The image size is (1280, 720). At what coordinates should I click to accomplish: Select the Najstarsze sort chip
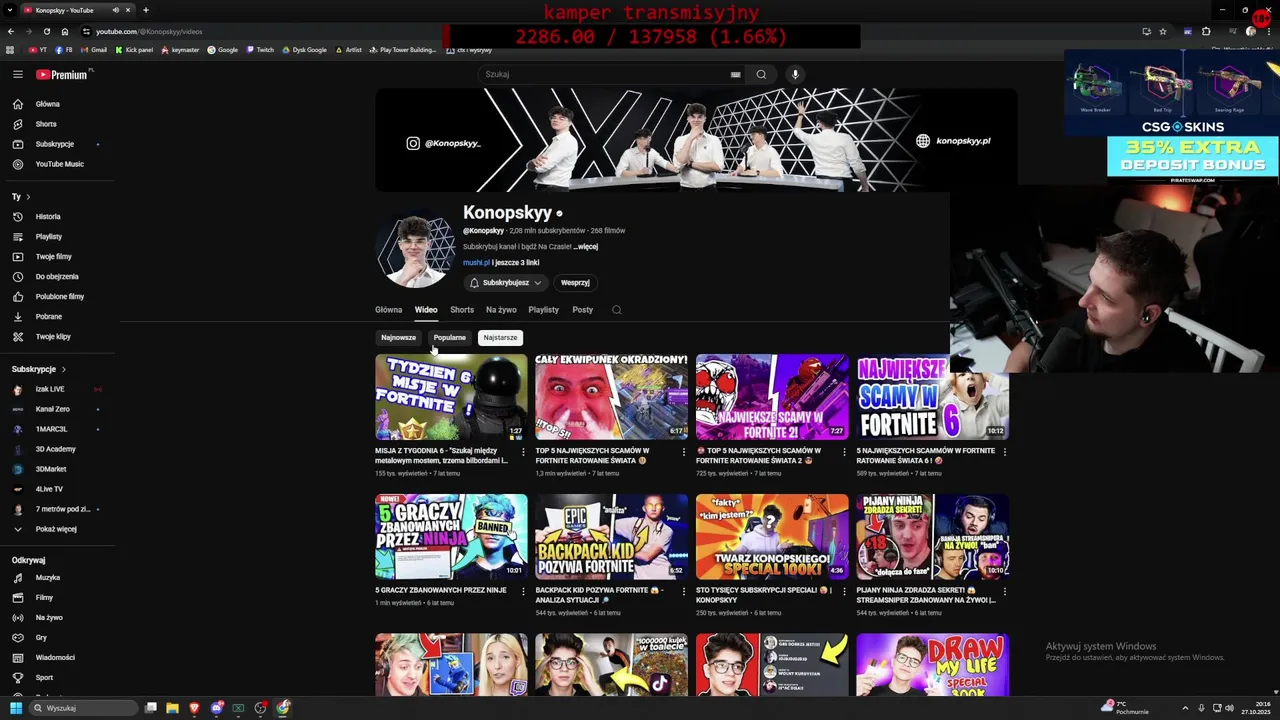pyautogui.click(x=500, y=338)
